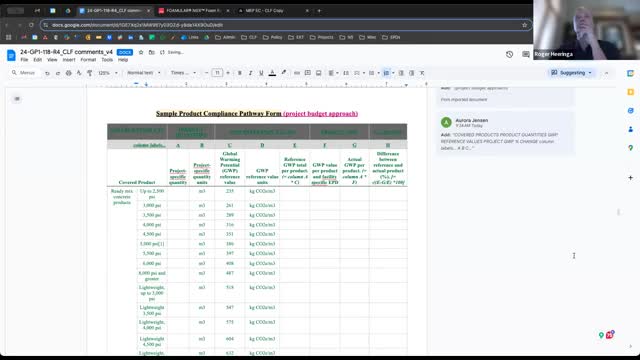This screenshot has width=640, height=360.
Task: Open the Format menu
Action: (88, 60)
